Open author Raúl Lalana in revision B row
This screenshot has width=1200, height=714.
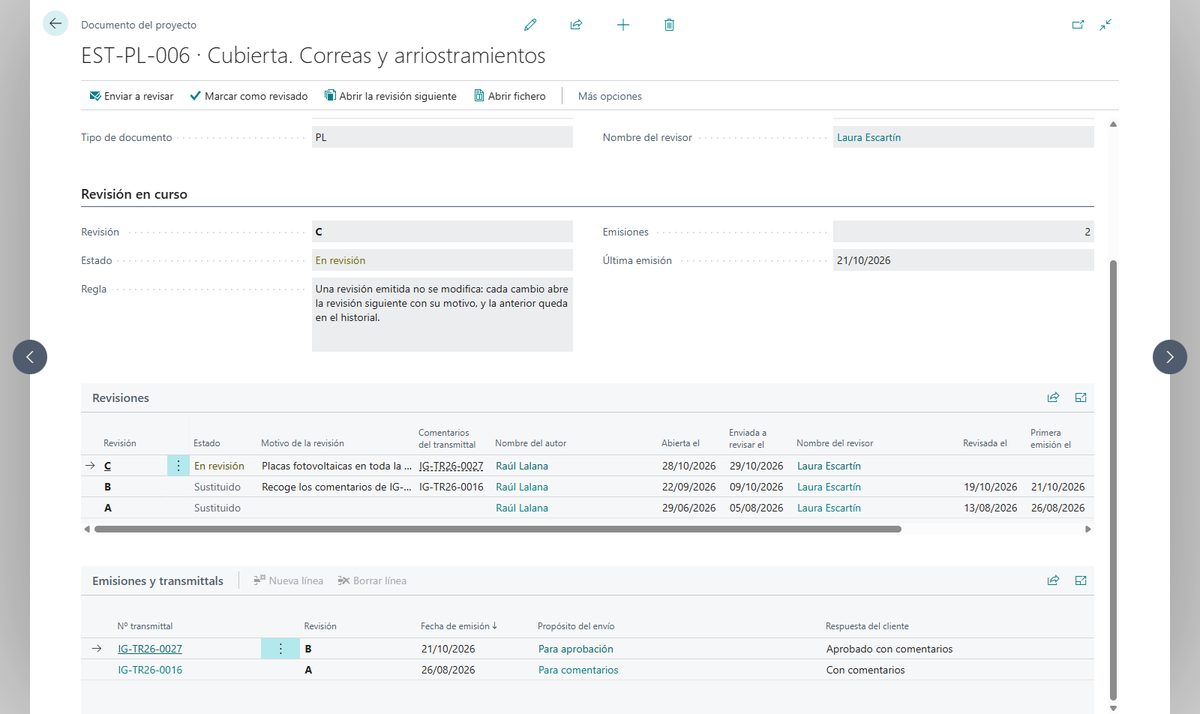522,487
